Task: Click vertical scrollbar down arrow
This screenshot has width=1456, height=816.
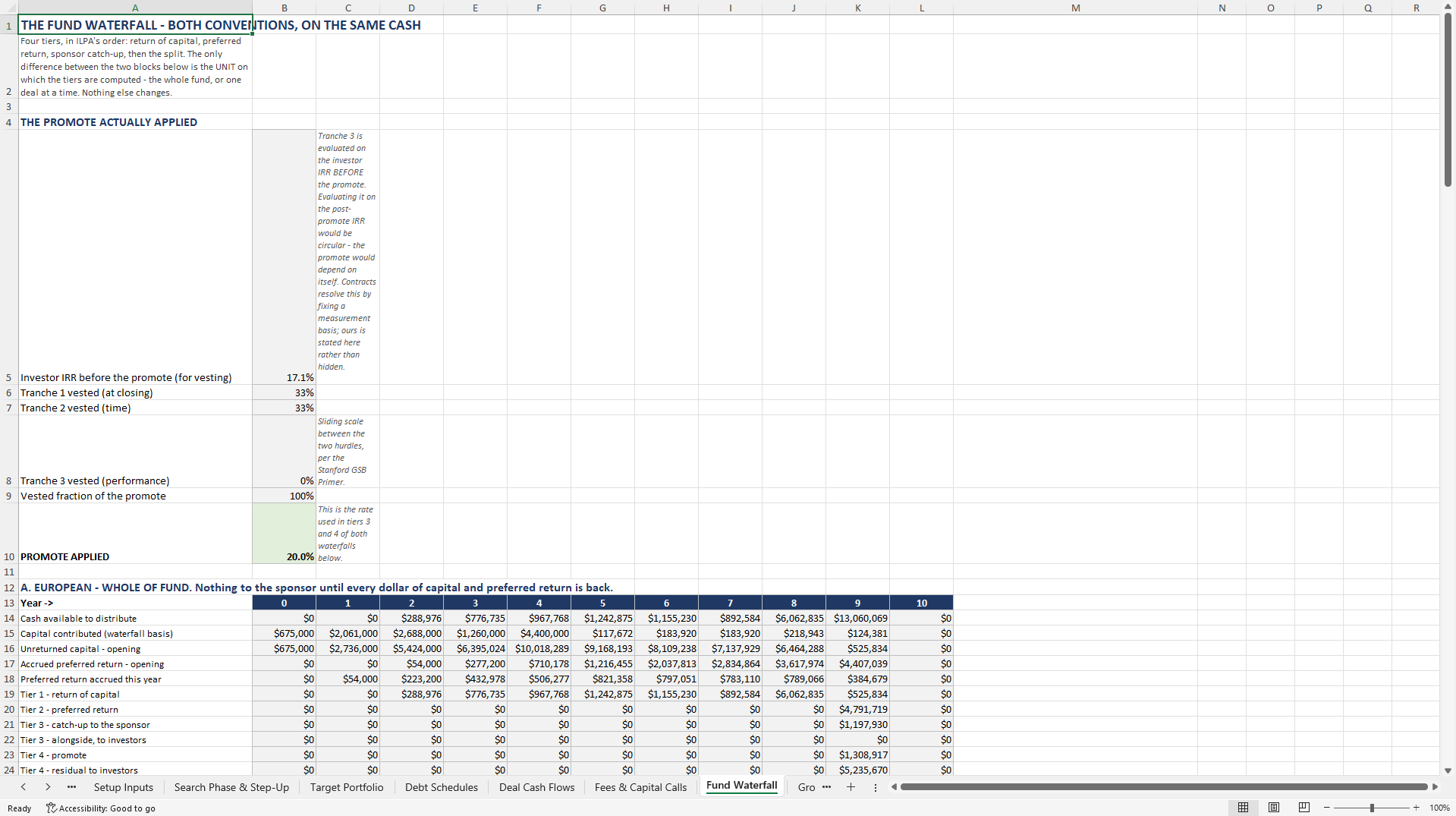Action: click(x=1448, y=770)
